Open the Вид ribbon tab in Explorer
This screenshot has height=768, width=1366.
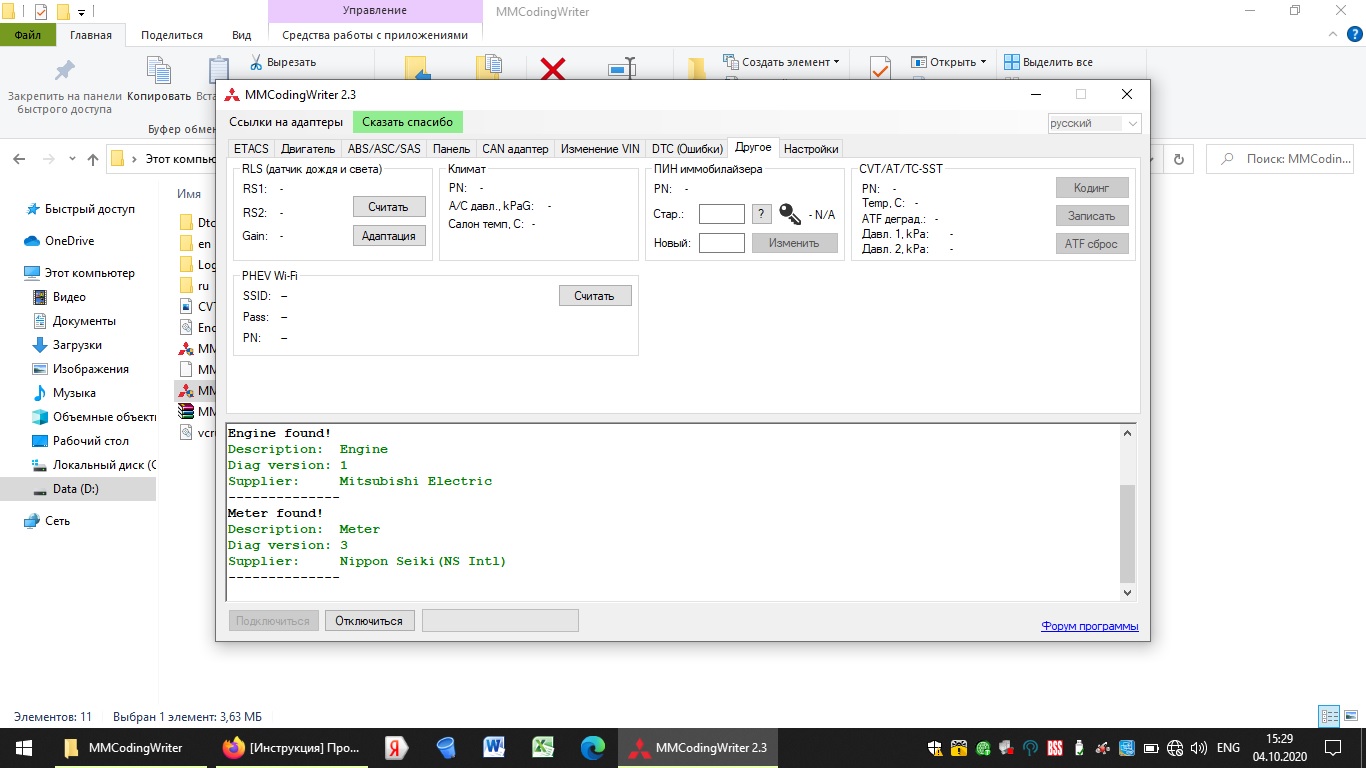[242, 35]
